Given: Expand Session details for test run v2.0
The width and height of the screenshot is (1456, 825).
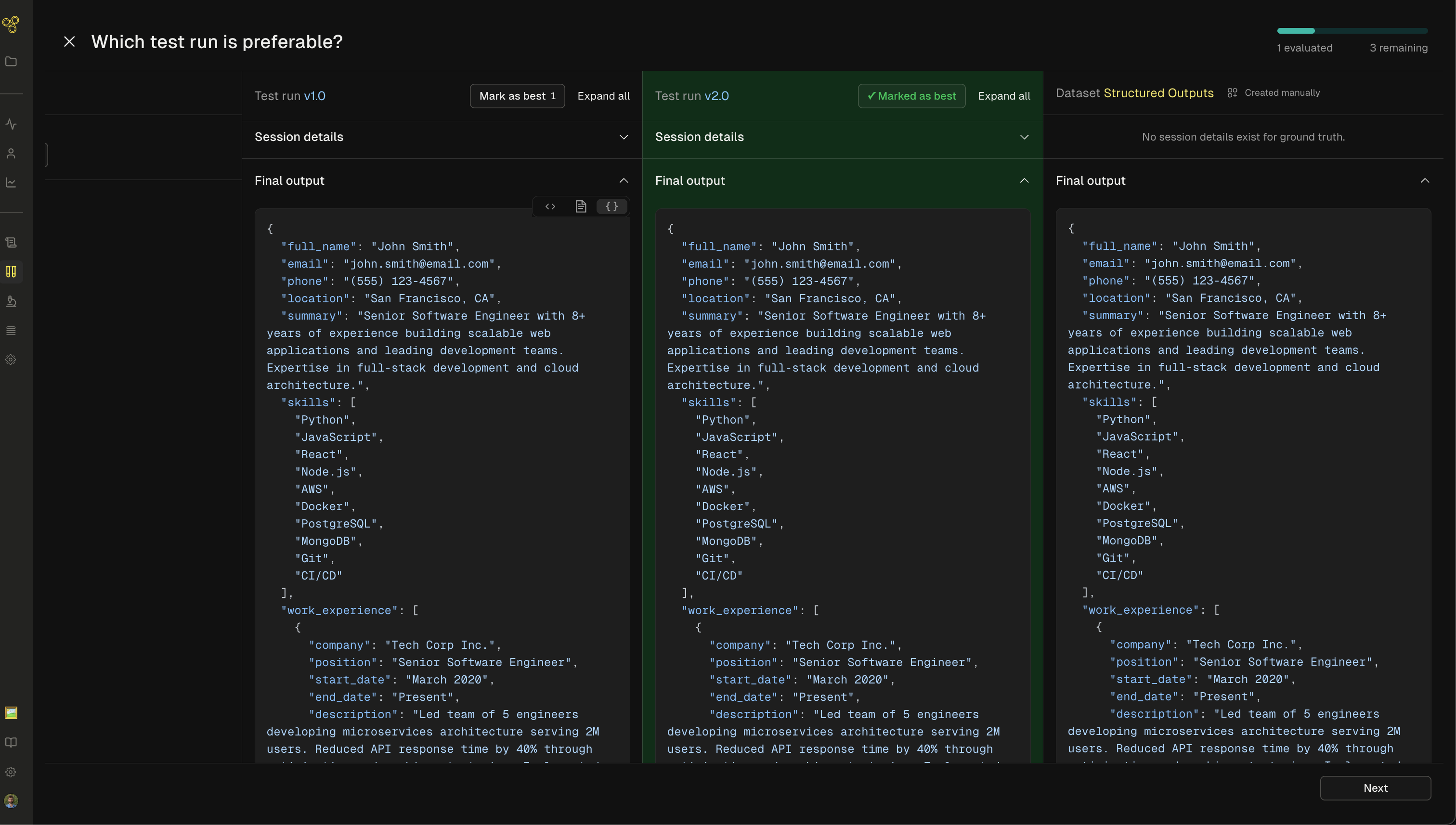Looking at the screenshot, I should (x=1024, y=137).
